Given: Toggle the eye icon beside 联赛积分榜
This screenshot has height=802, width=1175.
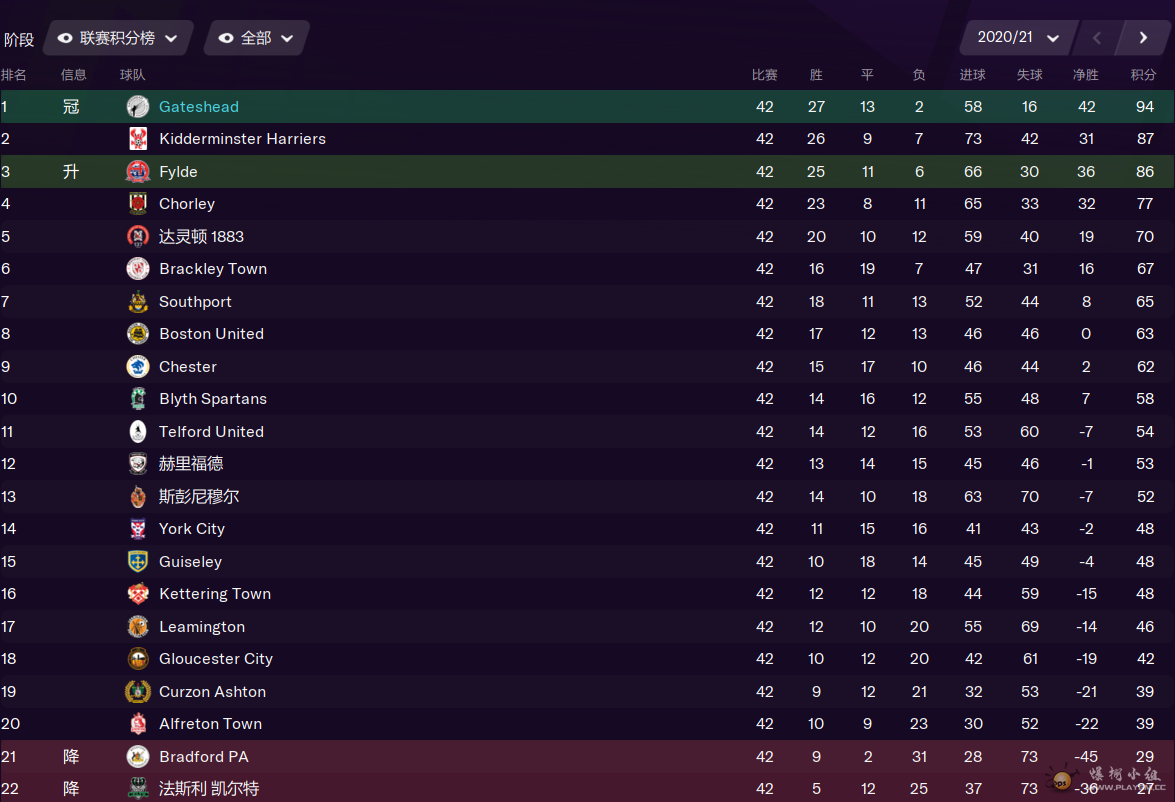Looking at the screenshot, I should pyautogui.click(x=65, y=38).
